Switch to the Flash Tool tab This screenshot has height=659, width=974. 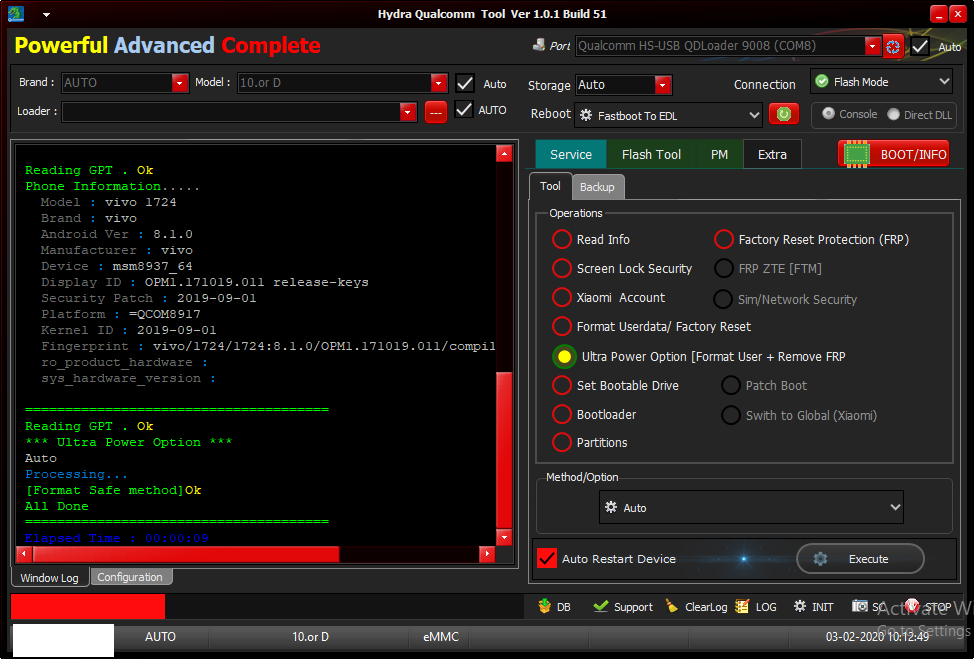pos(651,155)
